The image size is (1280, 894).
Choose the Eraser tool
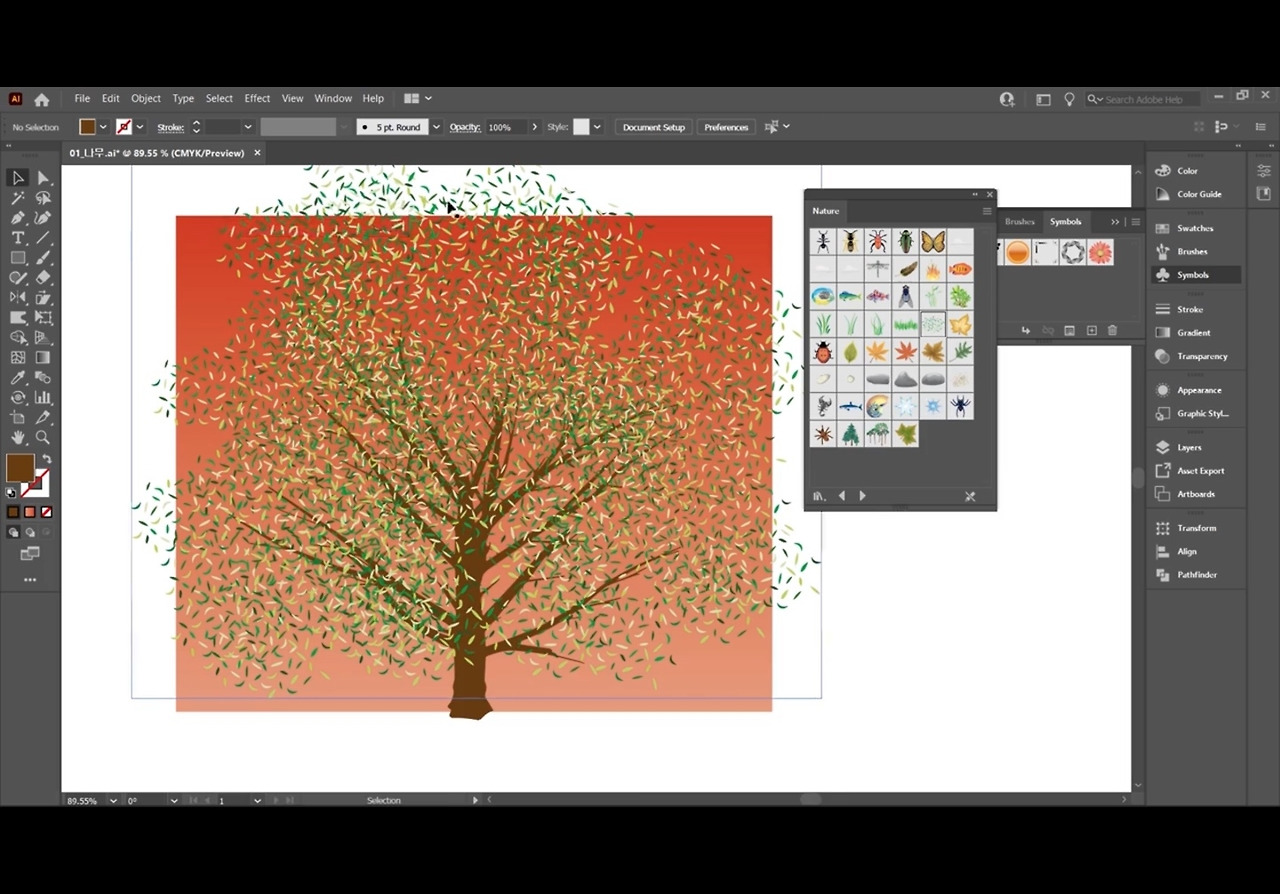click(43, 278)
